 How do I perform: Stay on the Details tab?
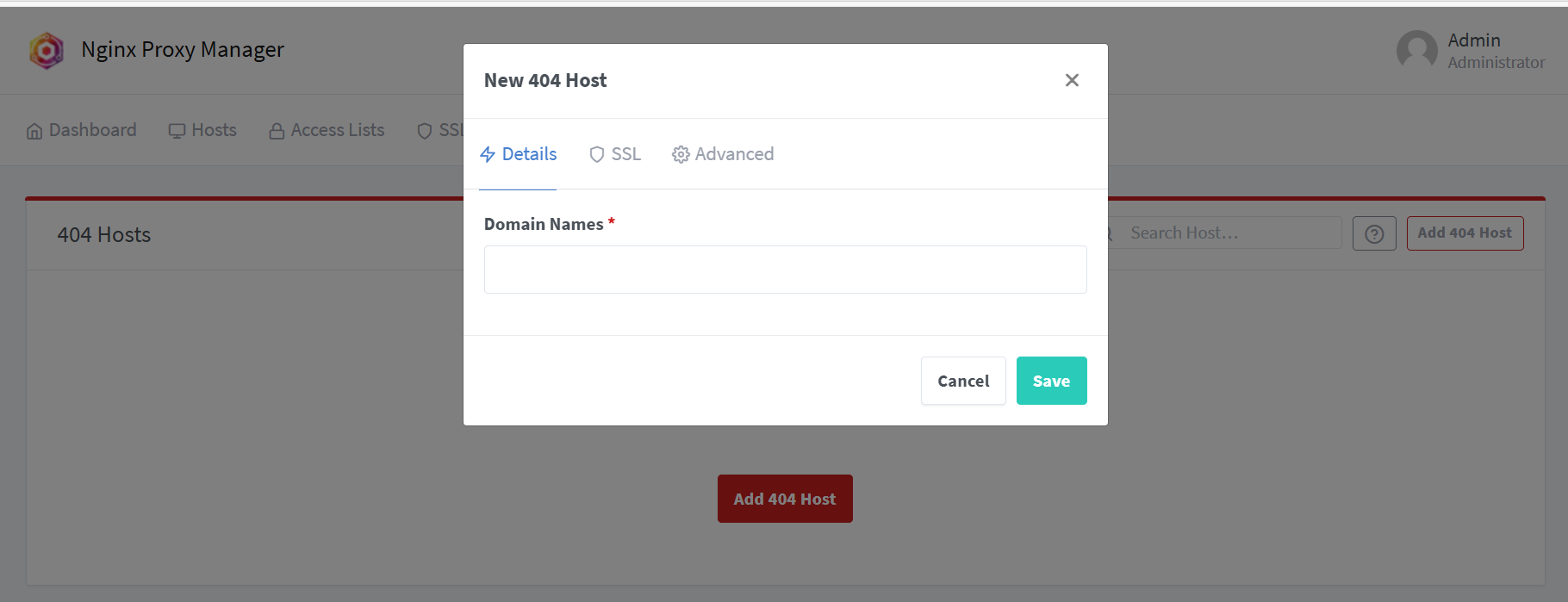tap(527, 153)
